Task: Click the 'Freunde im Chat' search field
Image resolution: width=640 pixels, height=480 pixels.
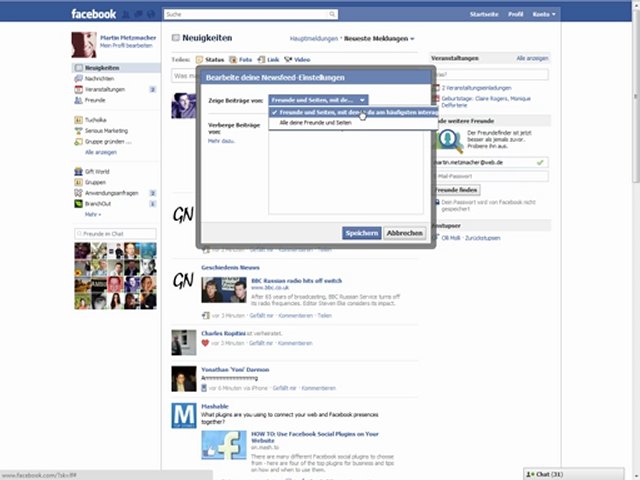Action: (x=114, y=233)
